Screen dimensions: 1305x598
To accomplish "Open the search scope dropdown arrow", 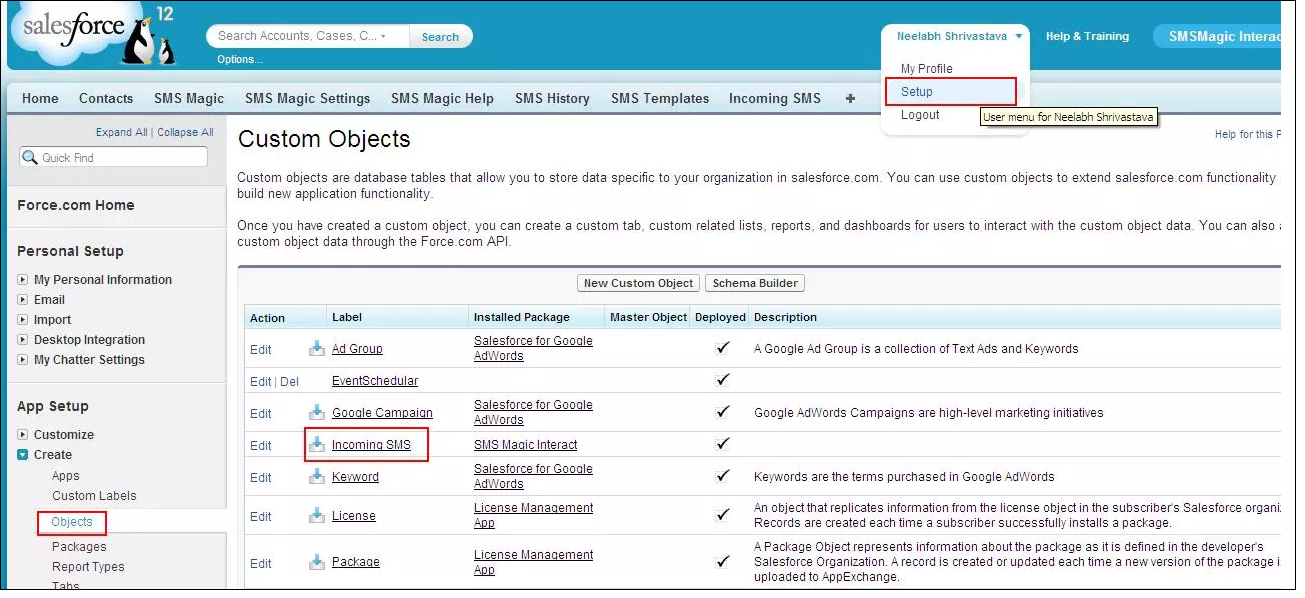I will tap(383, 36).
